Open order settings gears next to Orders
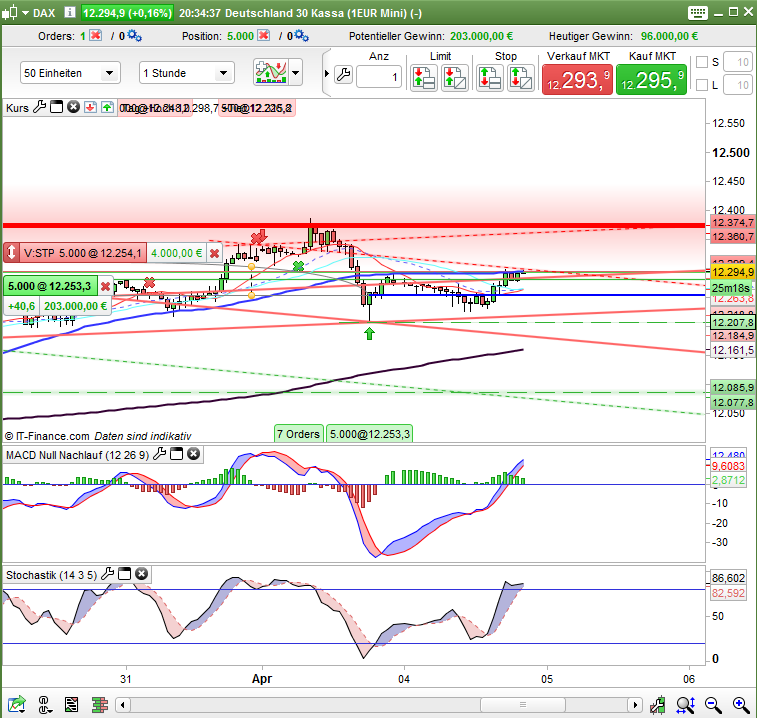The image size is (757, 718). pyautogui.click(x=134, y=36)
